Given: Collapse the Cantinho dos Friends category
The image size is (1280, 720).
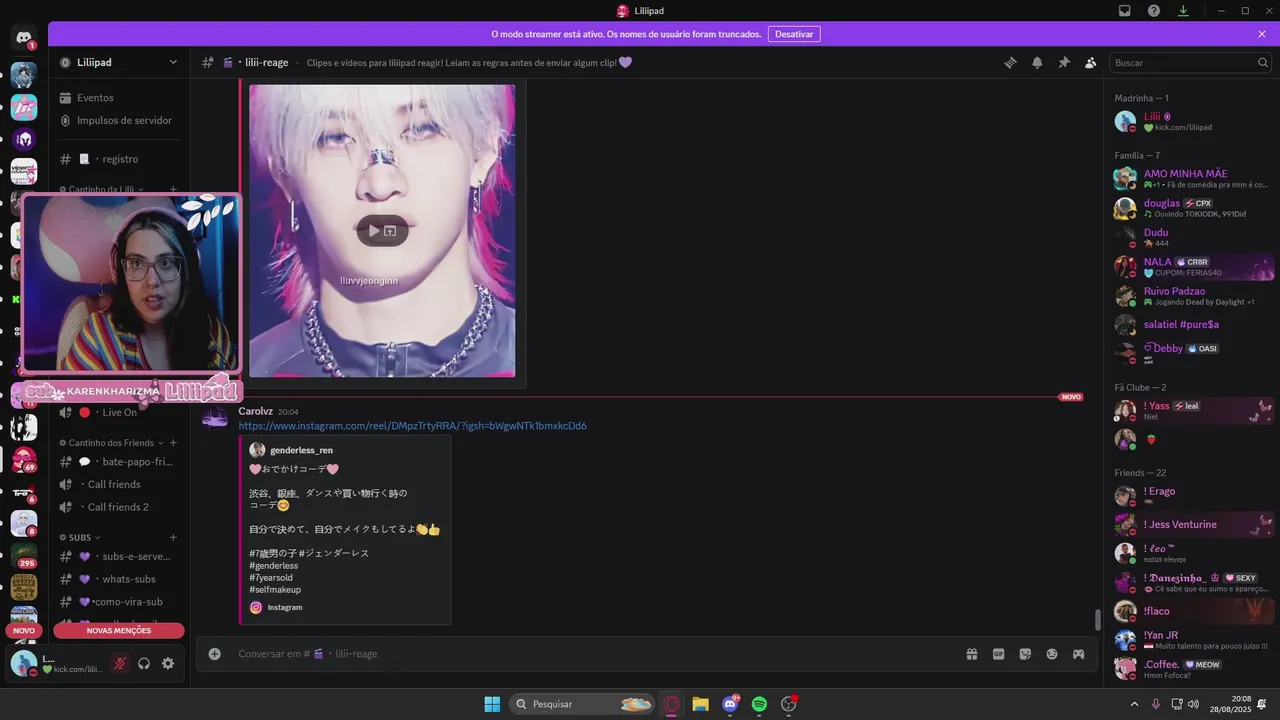Looking at the screenshot, I should [x=107, y=442].
